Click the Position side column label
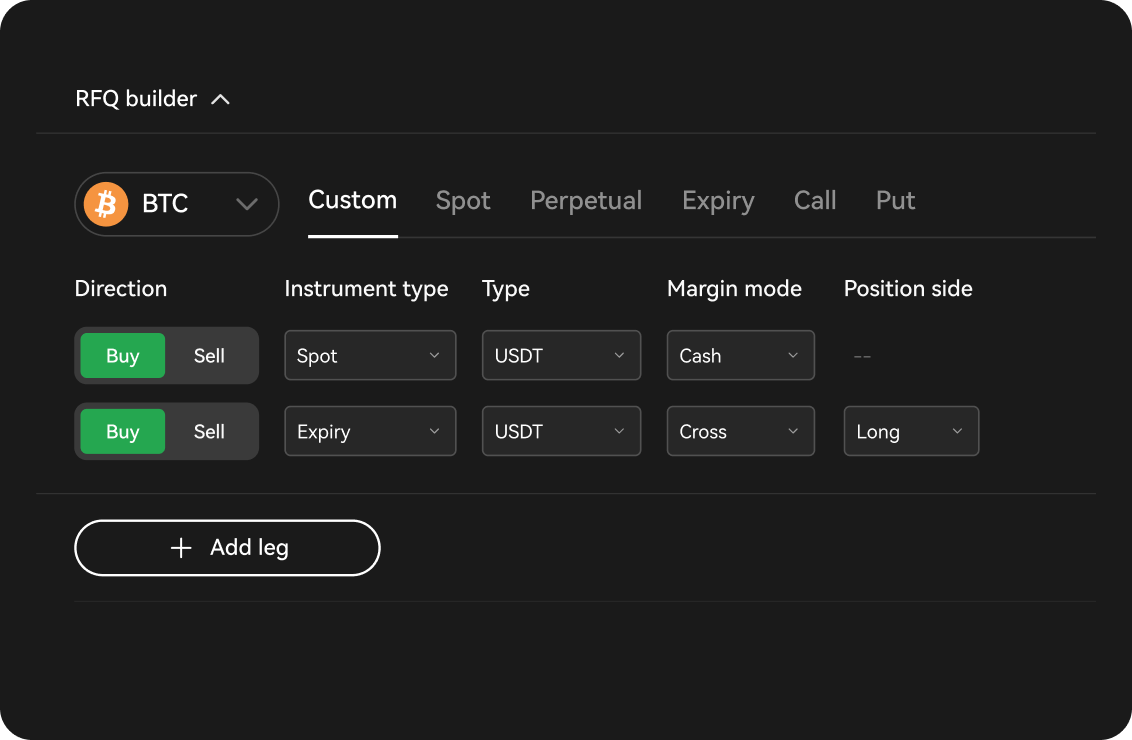The image size is (1132, 740). (x=908, y=289)
